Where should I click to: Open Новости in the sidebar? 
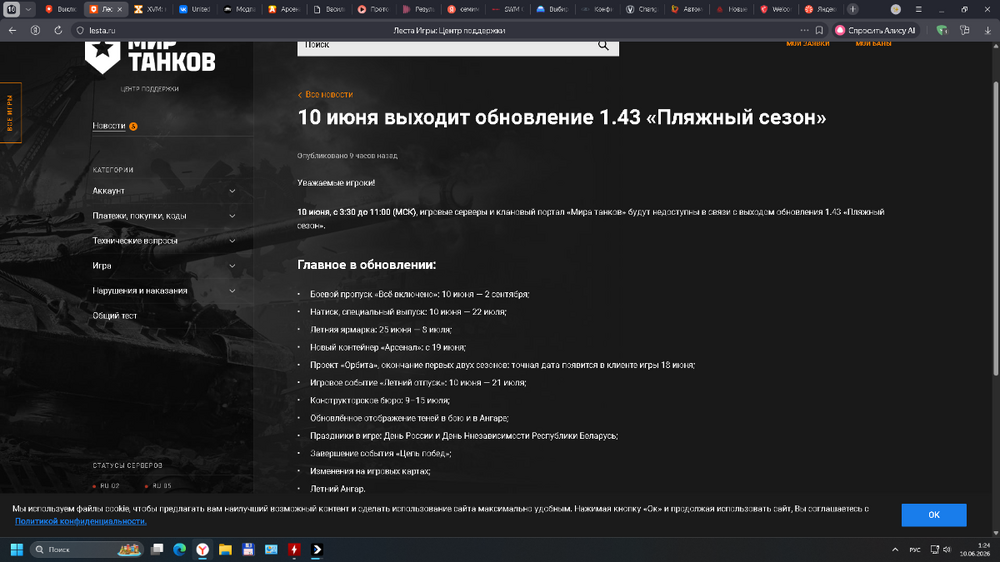pyautogui.click(x=108, y=126)
